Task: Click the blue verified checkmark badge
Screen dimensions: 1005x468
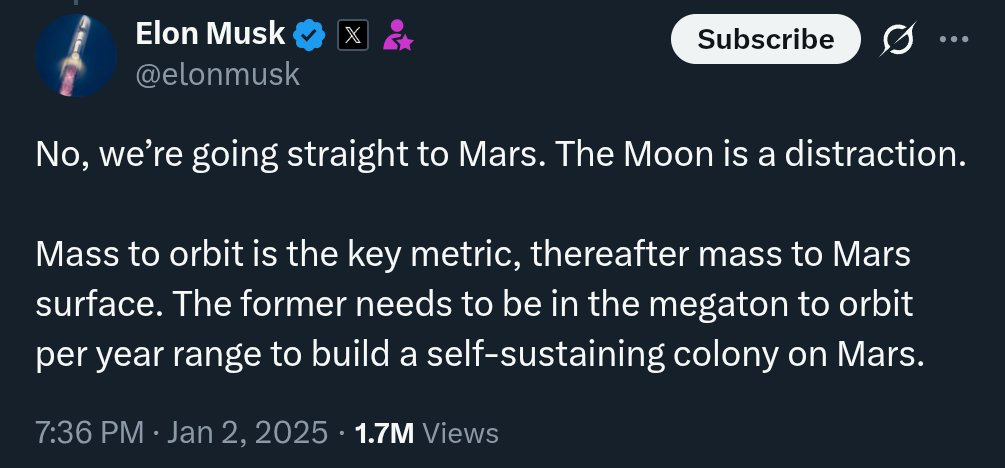Action: [x=311, y=37]
